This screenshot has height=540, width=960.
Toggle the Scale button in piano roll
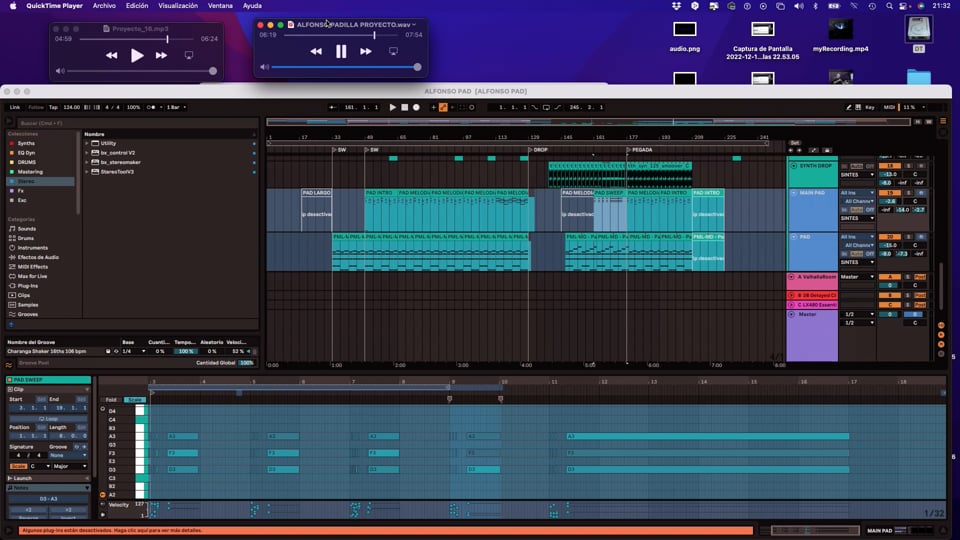(x=134, y=400)
